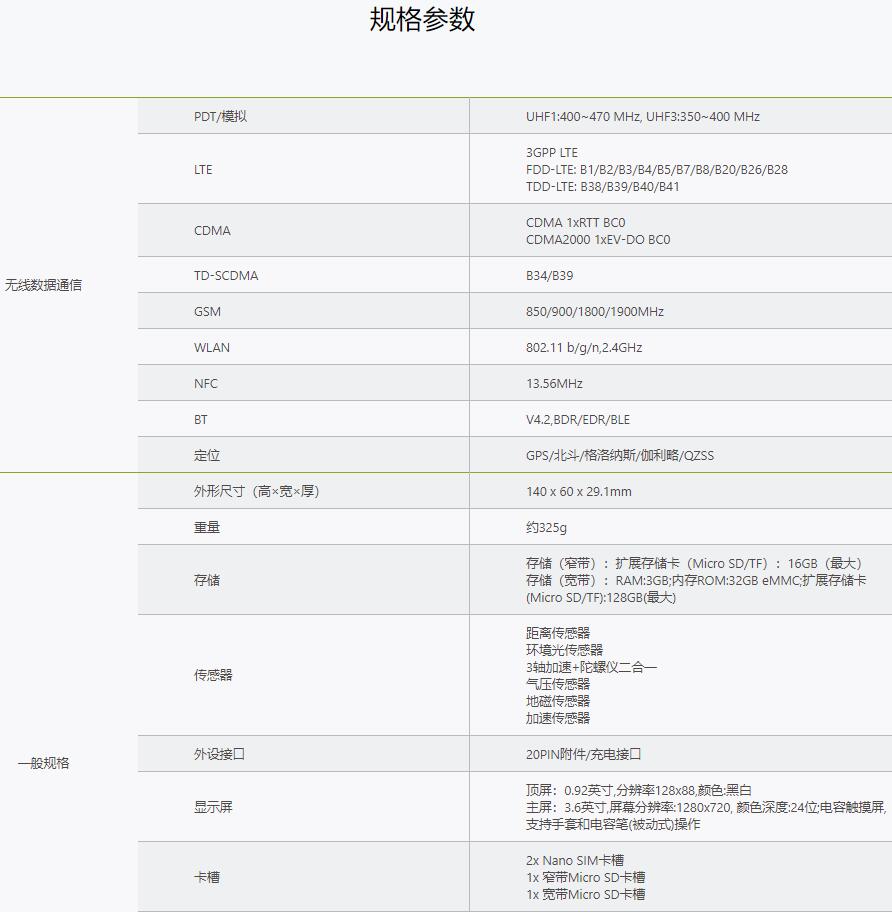The height and width of the screenshot is (912, 892).
Task: Select the 无线数据通信 category label
Action: click(44, 285)
